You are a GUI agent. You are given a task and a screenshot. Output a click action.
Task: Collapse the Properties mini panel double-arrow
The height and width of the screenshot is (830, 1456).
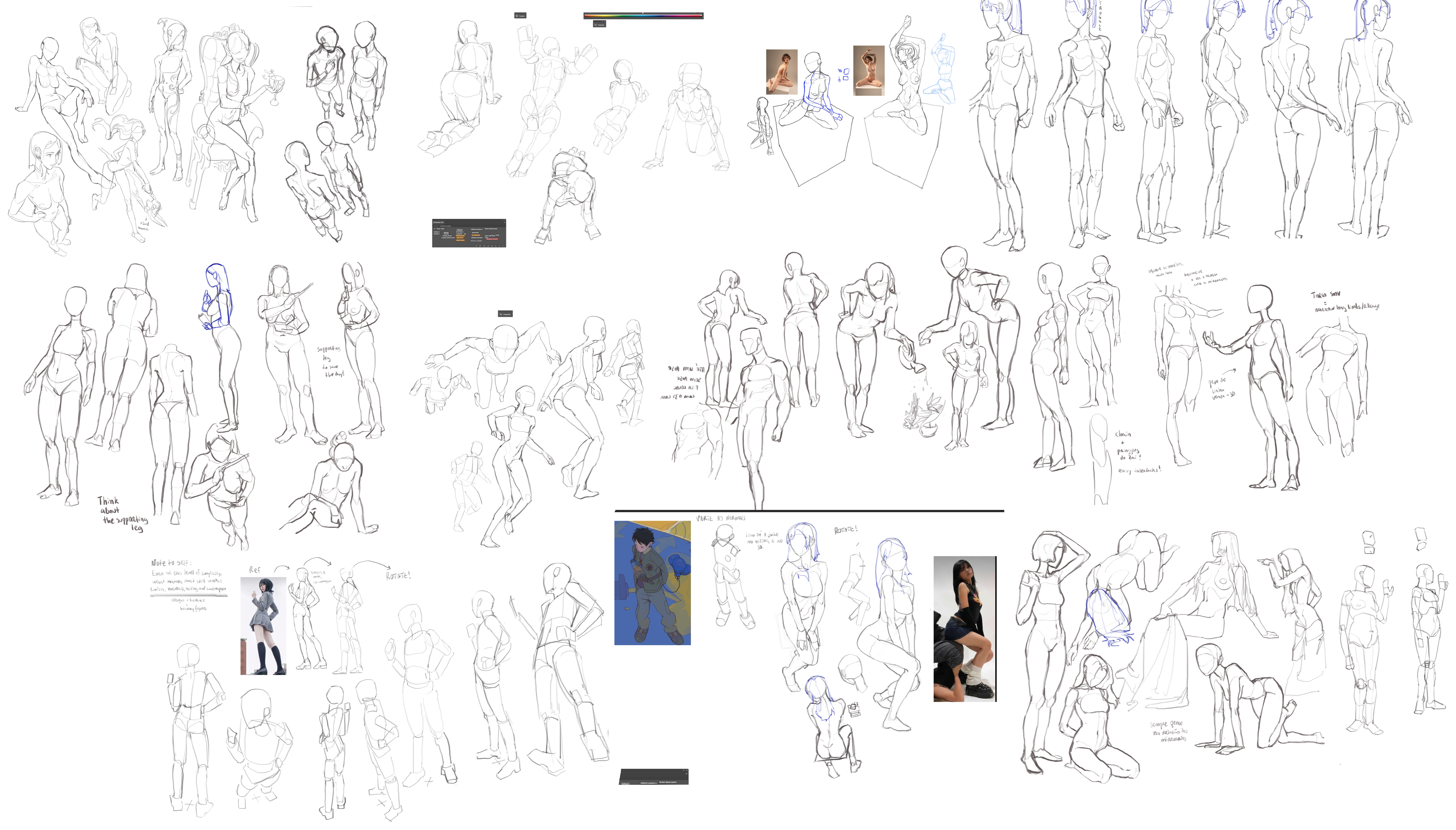coord(603,21)
